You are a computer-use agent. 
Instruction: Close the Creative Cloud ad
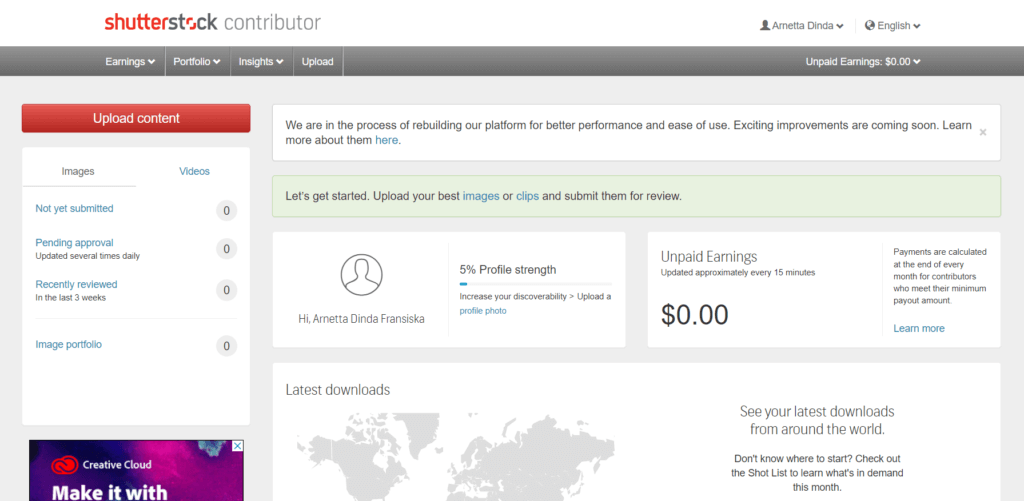point(237,446)
